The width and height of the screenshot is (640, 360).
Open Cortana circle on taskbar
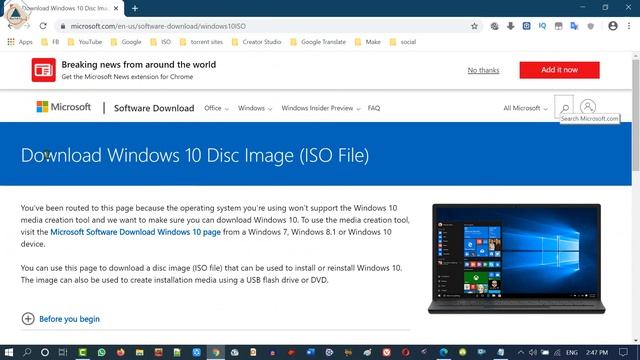[x=45, y=352]
